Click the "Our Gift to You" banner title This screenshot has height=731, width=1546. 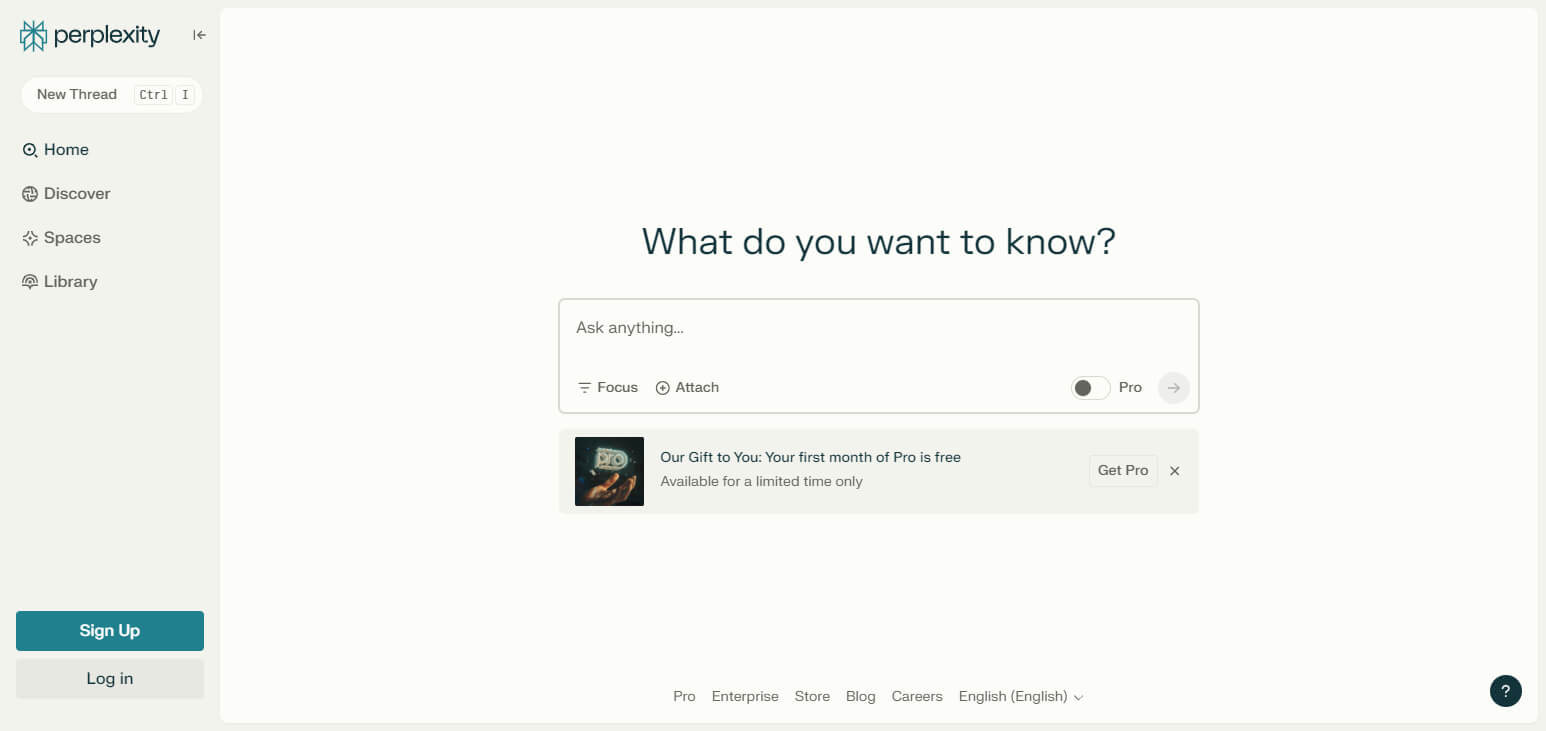coord(810,458)
